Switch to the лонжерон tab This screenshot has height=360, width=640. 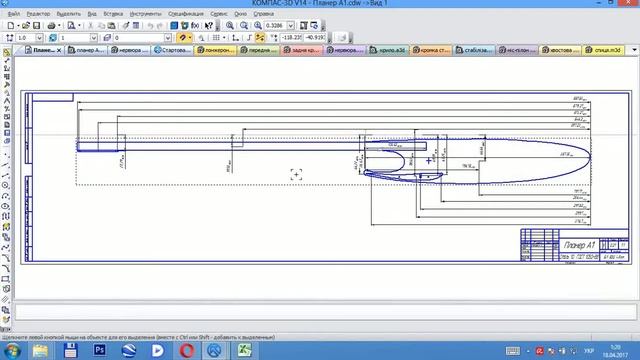pos(216,50)
